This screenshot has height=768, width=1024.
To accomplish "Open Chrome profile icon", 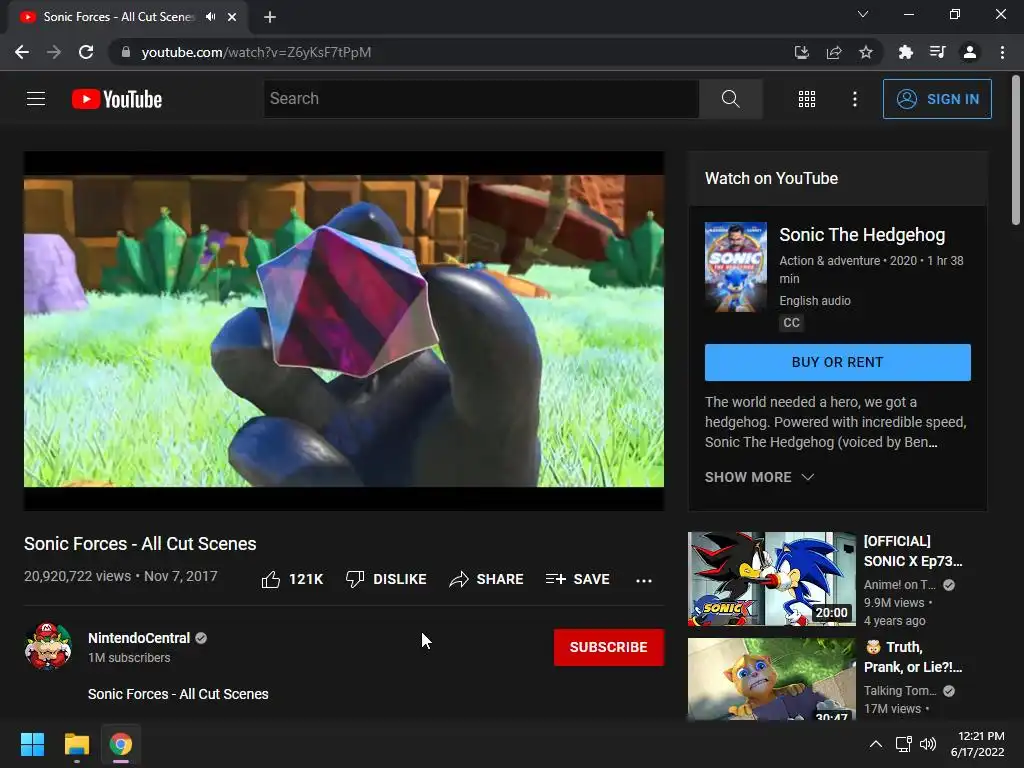I will [x=970, y=52].
